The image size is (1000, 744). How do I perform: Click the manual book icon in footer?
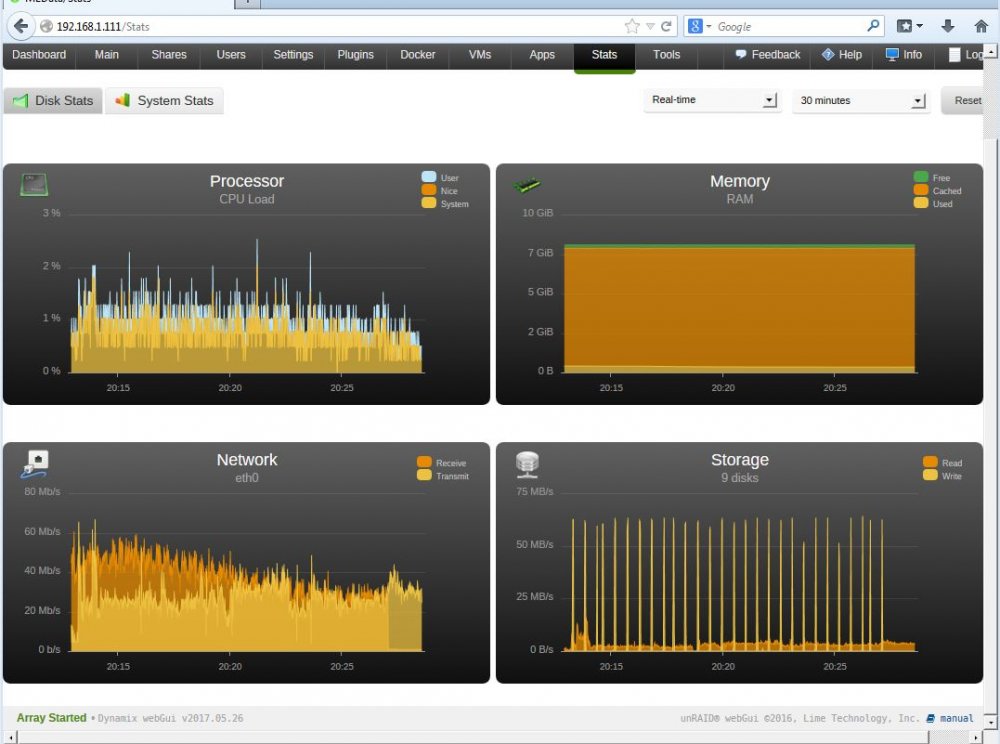[x=930, y=718]
